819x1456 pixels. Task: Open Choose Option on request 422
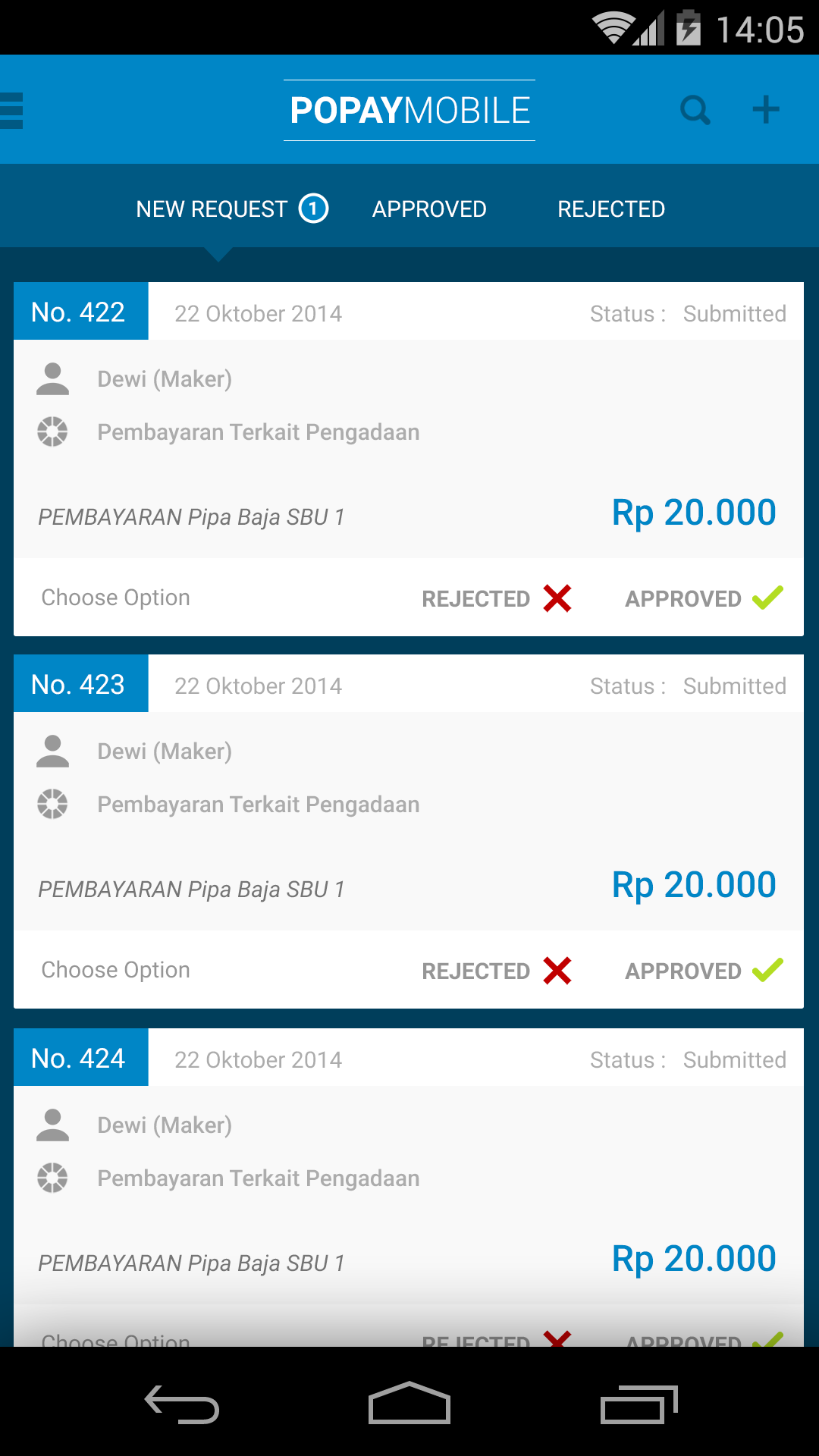pyautogui.click(x=116, y=598)
